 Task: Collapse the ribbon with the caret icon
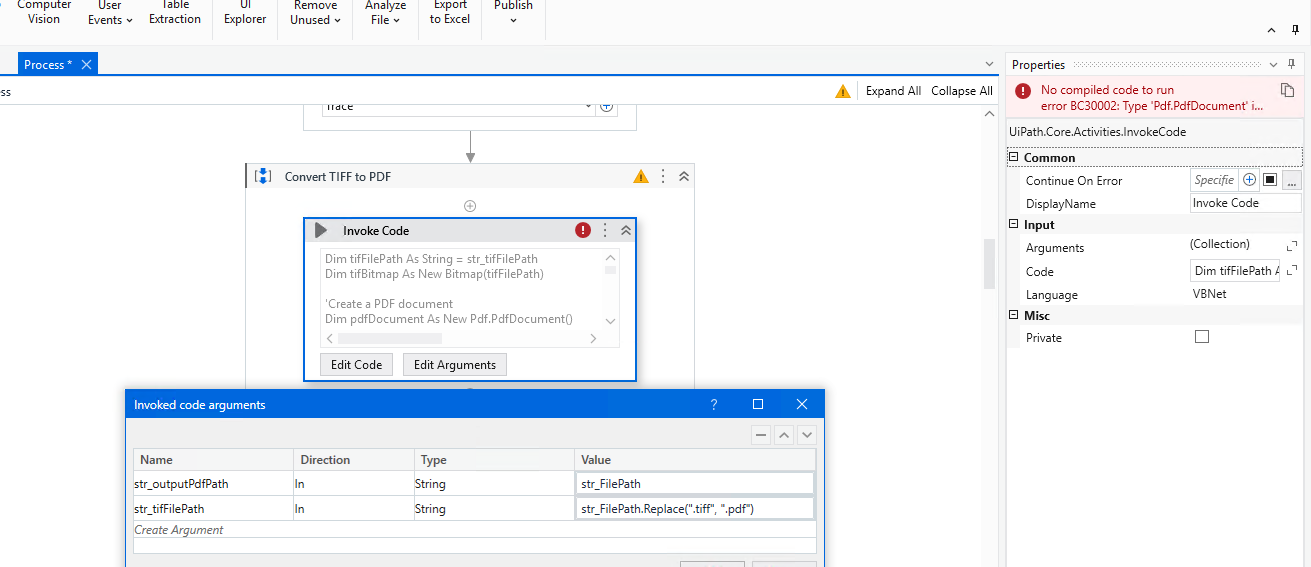(1271, 31)
